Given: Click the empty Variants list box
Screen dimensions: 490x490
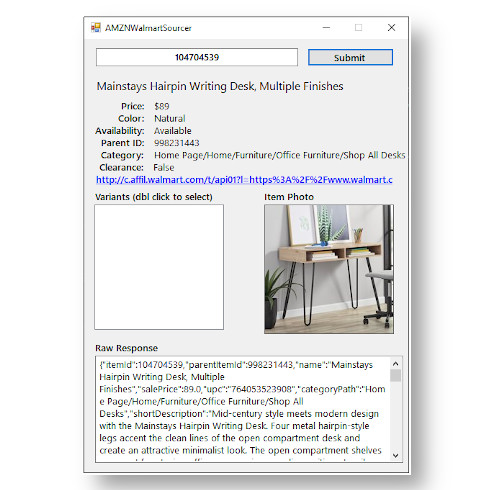Looking at the screenshot, I should 159,267.
